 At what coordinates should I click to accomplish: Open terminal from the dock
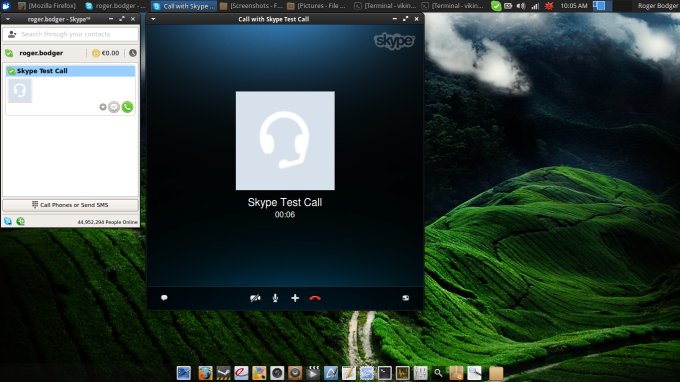(384, 373)
